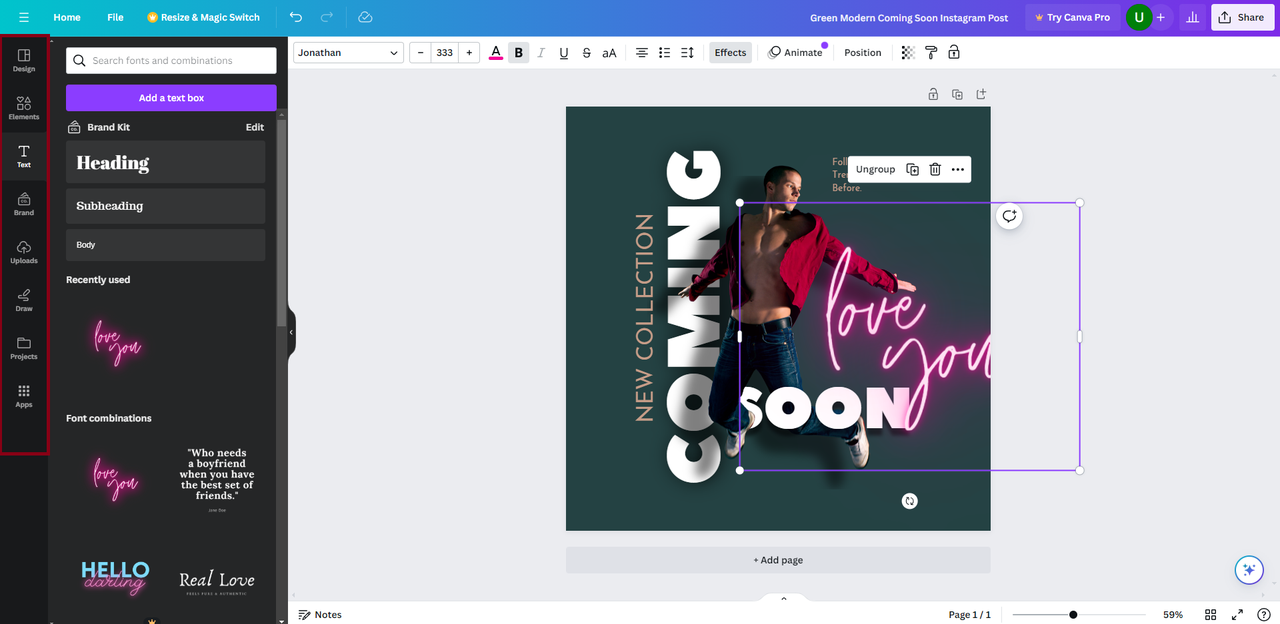This screenshot has height=624, width=1280.
Task: Click the Add a text box button
Action: click(x=171, y=98)
